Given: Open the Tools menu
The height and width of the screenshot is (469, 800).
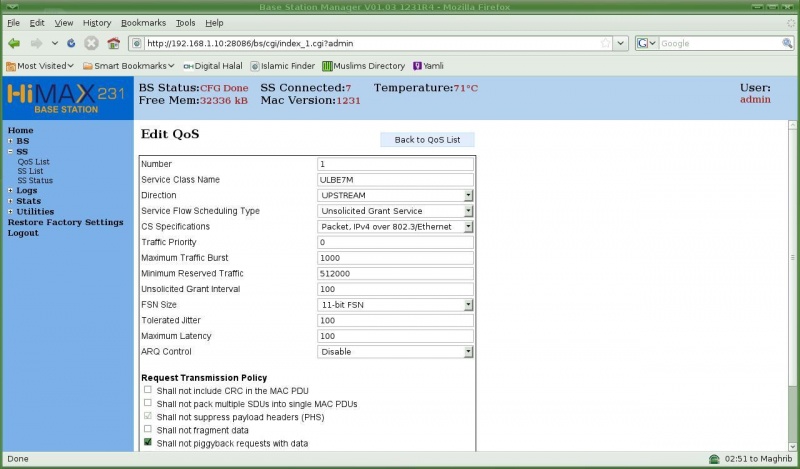Looking at the screenshot, I should pos(185,22).
